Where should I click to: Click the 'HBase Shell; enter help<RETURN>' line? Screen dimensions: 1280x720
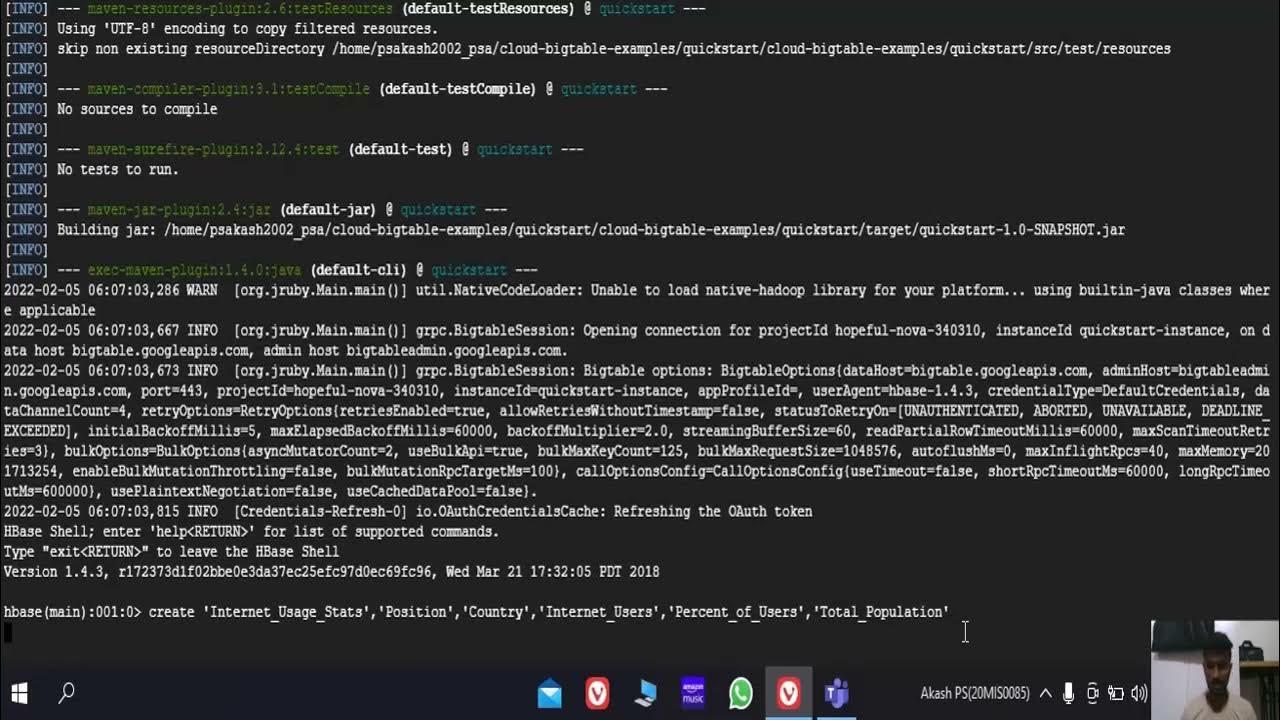[251, 532]
